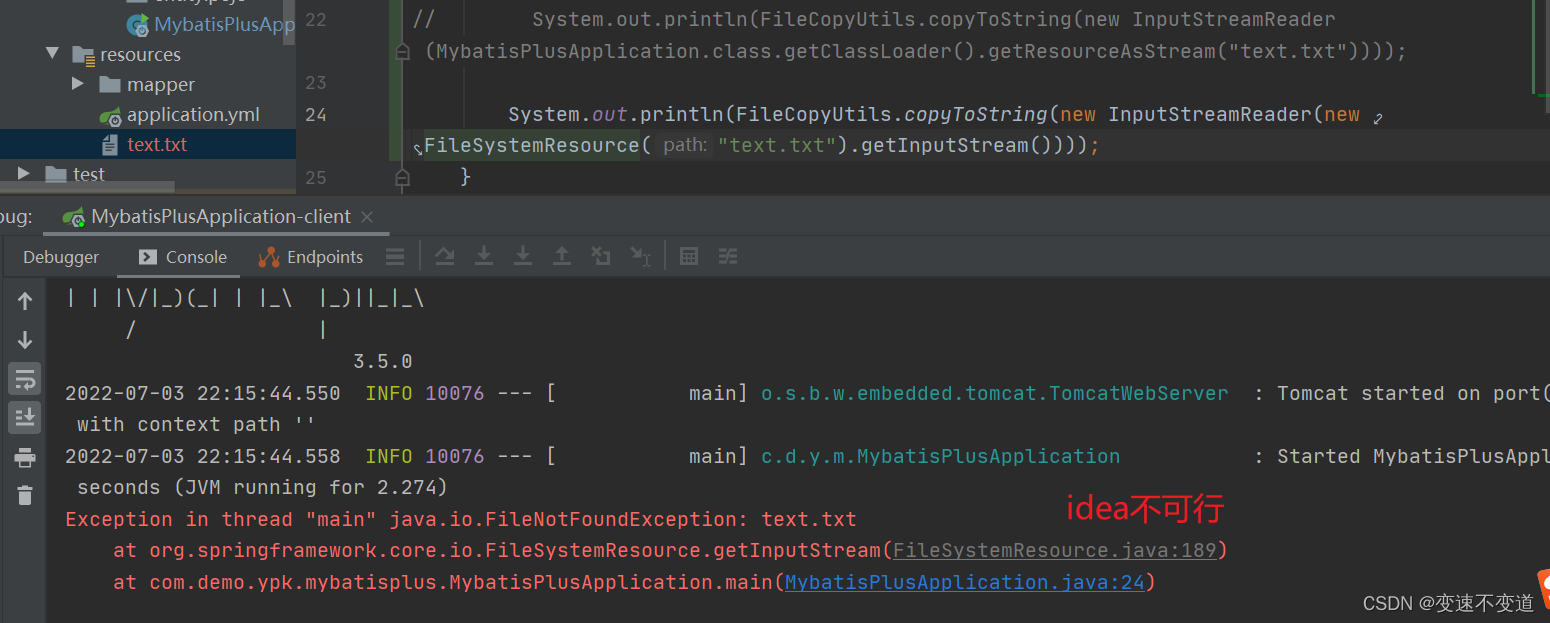Image resolution: width=1550 pixels, height=623 pixels.
Task: Click fold marker at line 25
Action: tap(403, 179)
